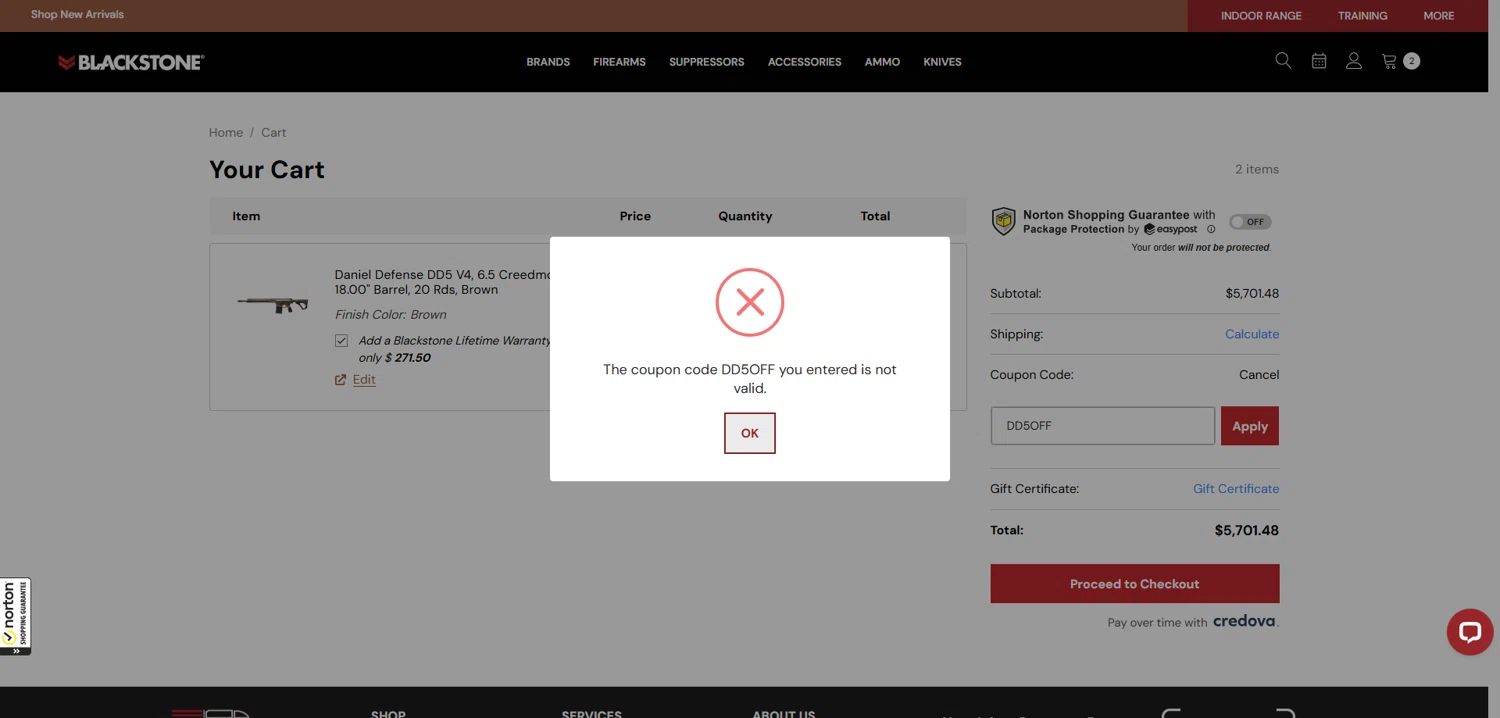Click the cart count badge showing 2
The image size is (1500, 718).
click(x=1411, y=61)
